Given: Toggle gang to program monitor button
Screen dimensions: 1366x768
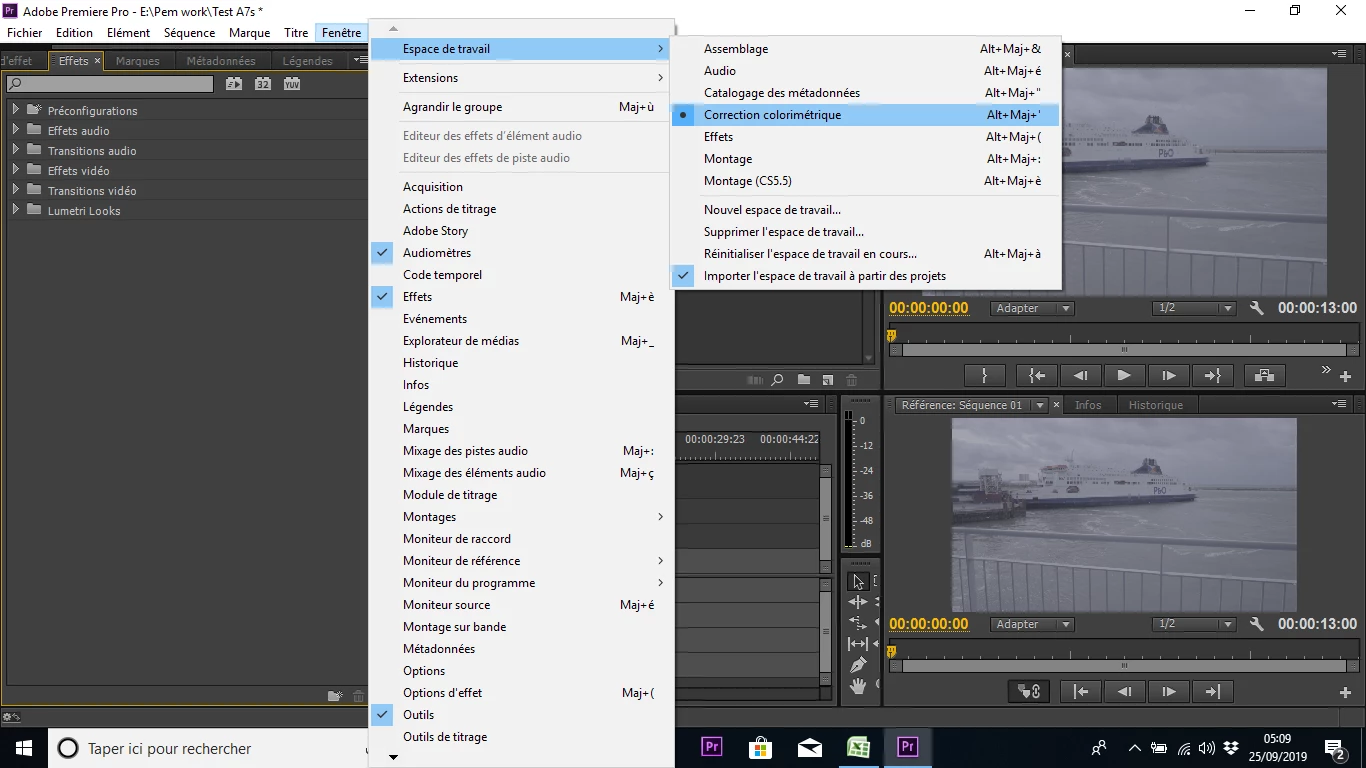Looking at the screenshot, I should 1029,691.
